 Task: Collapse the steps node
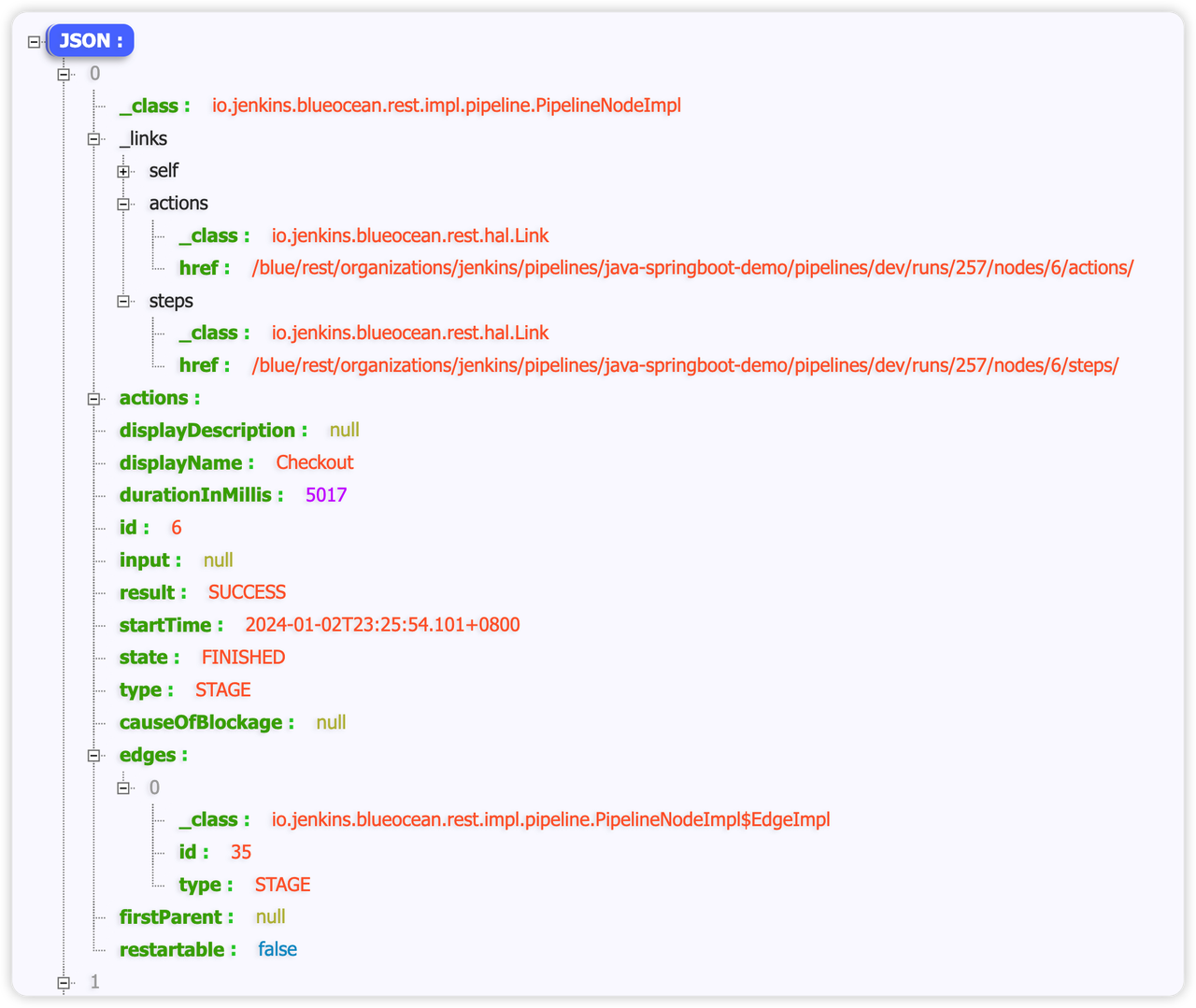pyautogui.click(x=123, y=301)
